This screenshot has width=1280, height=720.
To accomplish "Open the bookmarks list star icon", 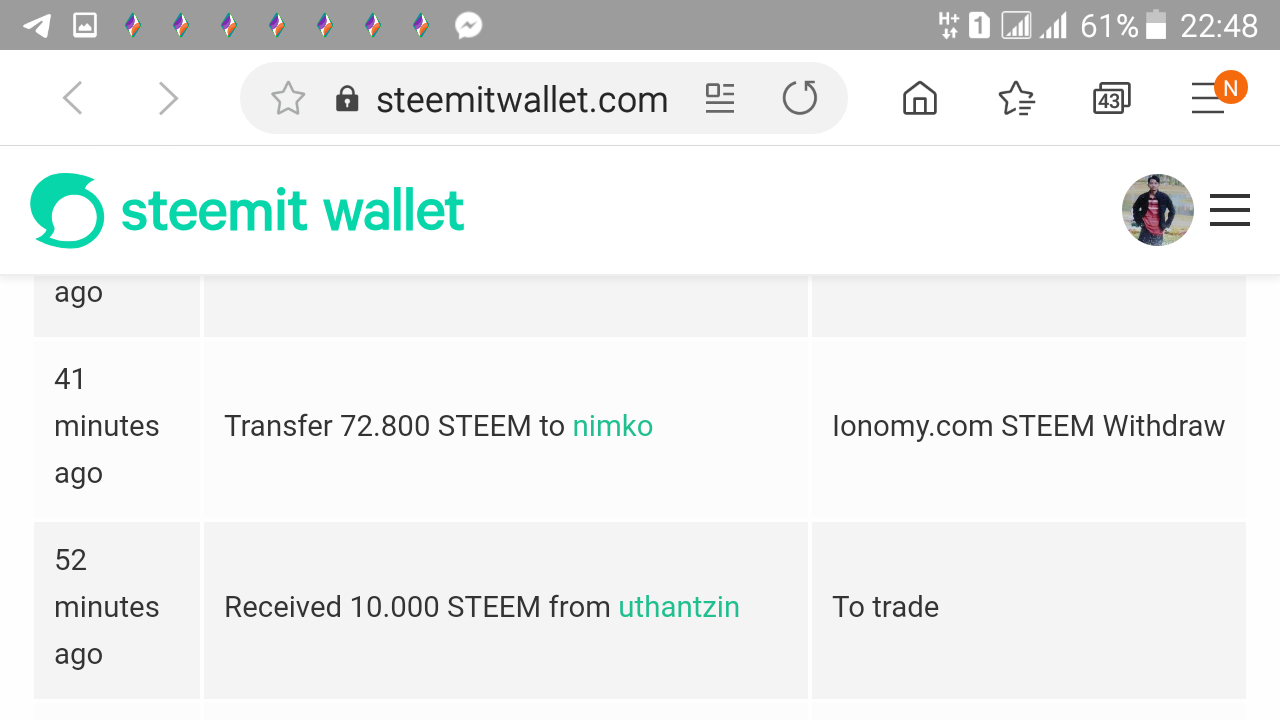I will pos(1016,98).
